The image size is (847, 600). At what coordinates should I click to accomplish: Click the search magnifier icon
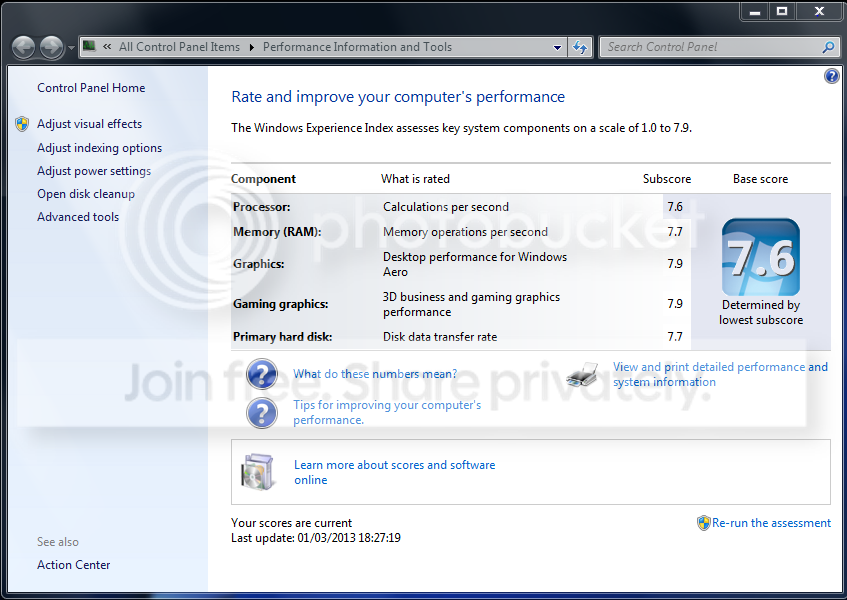click(828, 48)
